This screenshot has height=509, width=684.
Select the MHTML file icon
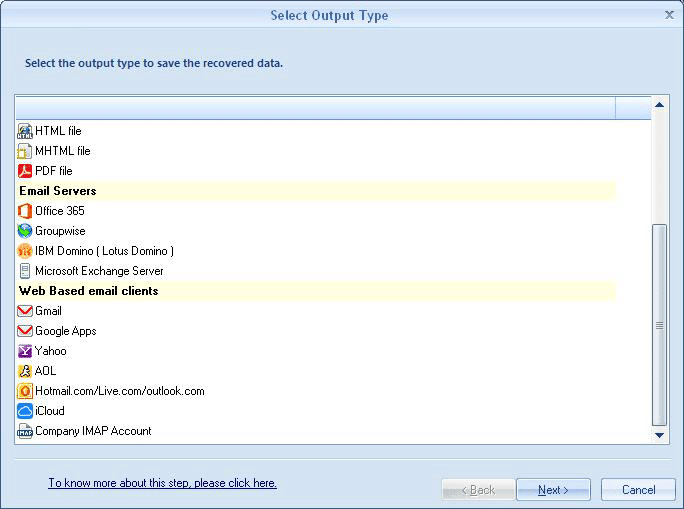tap(25, 151)
